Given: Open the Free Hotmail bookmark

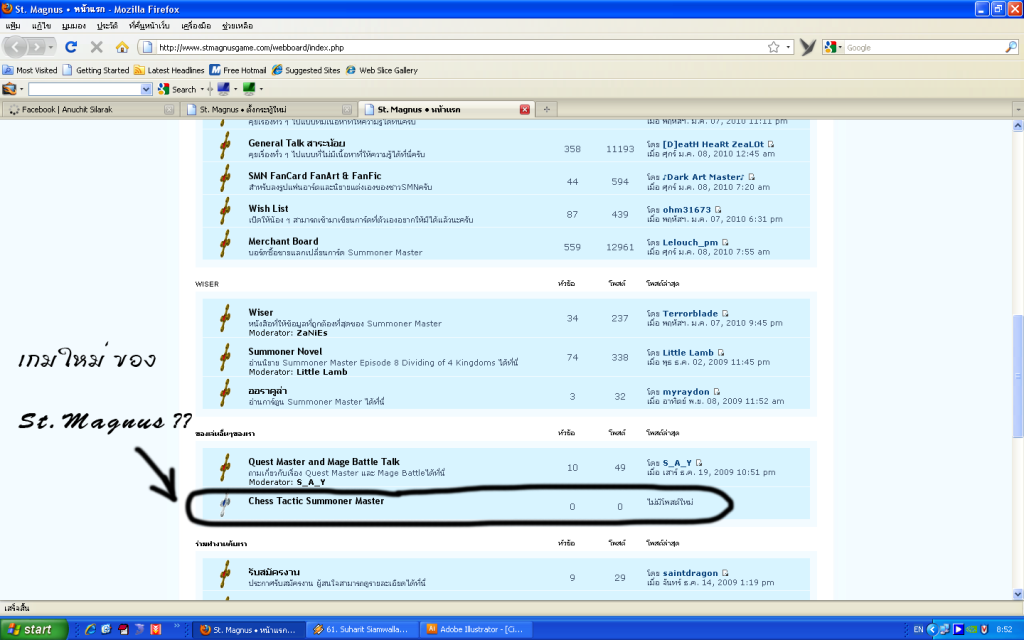Looking at the screenshot, I should pos(238,70).
